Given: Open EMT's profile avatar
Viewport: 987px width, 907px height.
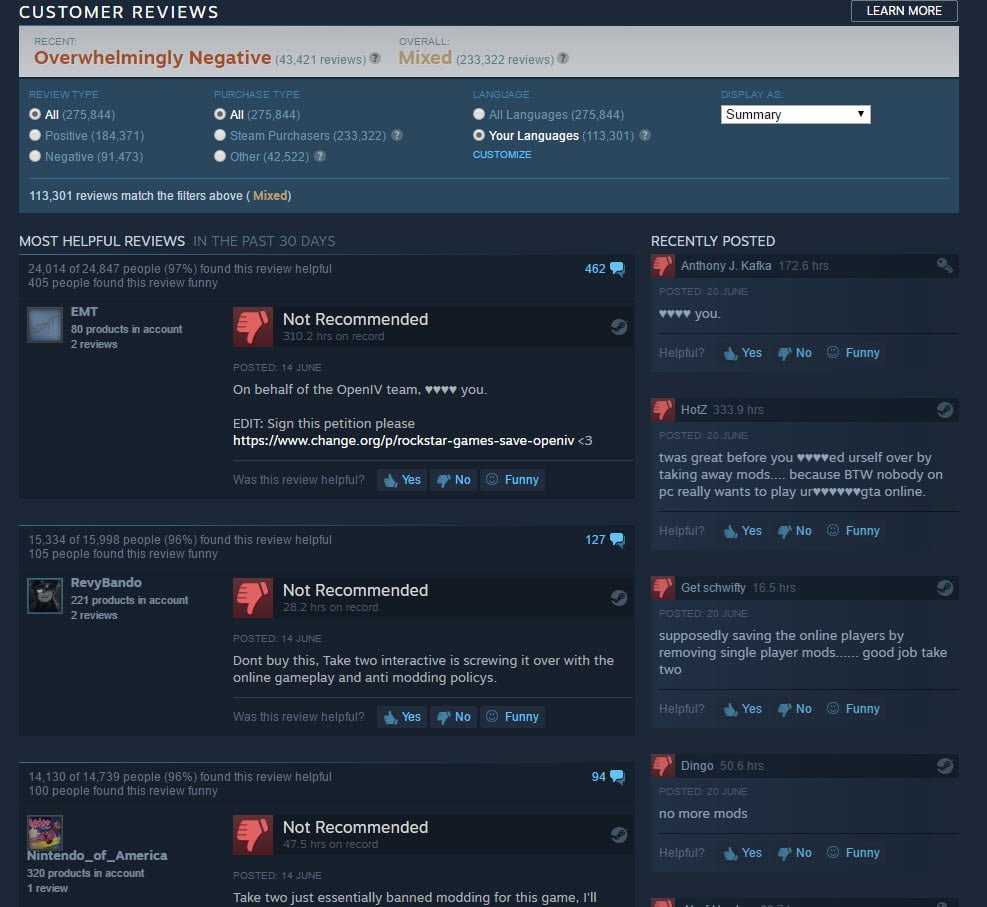Looking at the screenshot, I should point(45,325).
